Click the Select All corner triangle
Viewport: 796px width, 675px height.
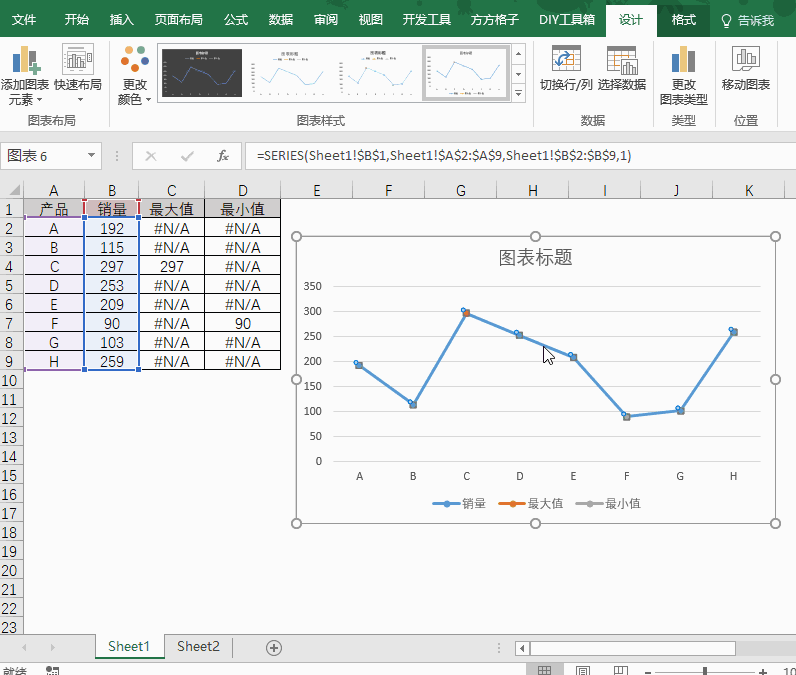pos(14,190)
